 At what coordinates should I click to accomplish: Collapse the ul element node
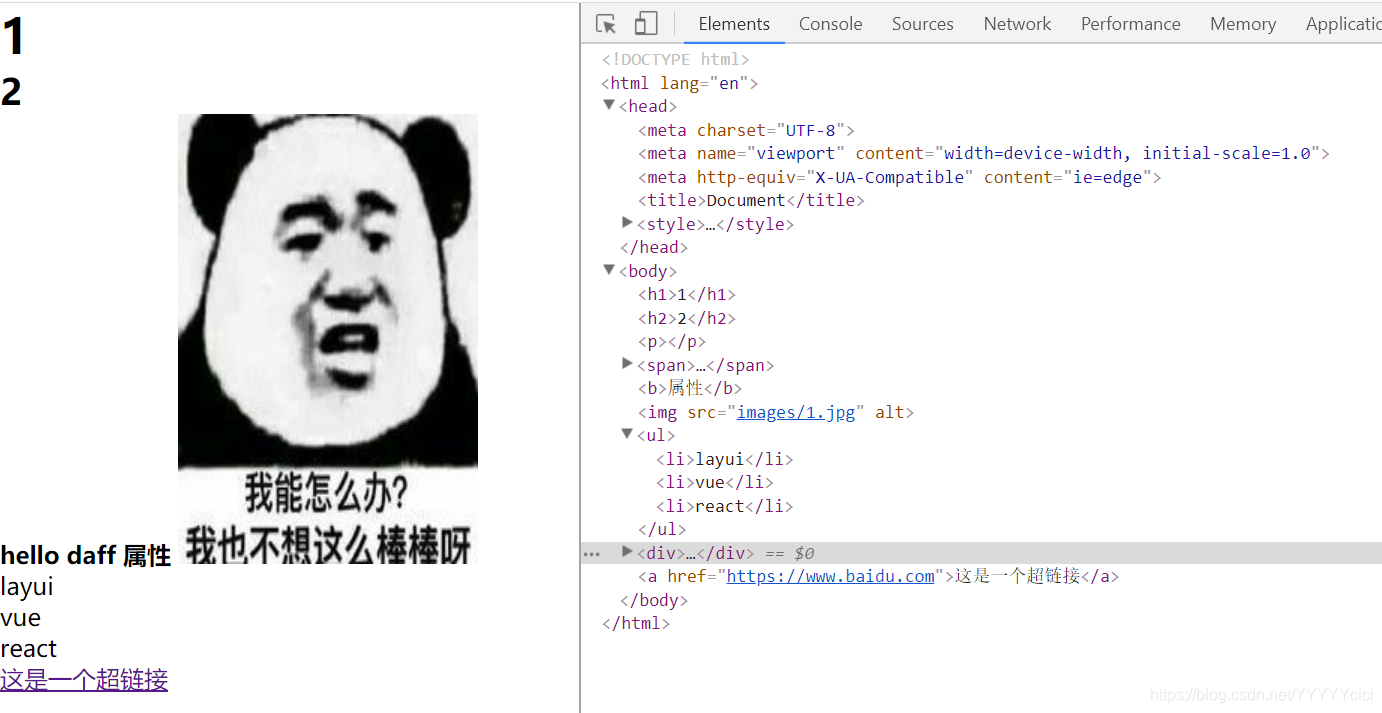coord(627,434)
